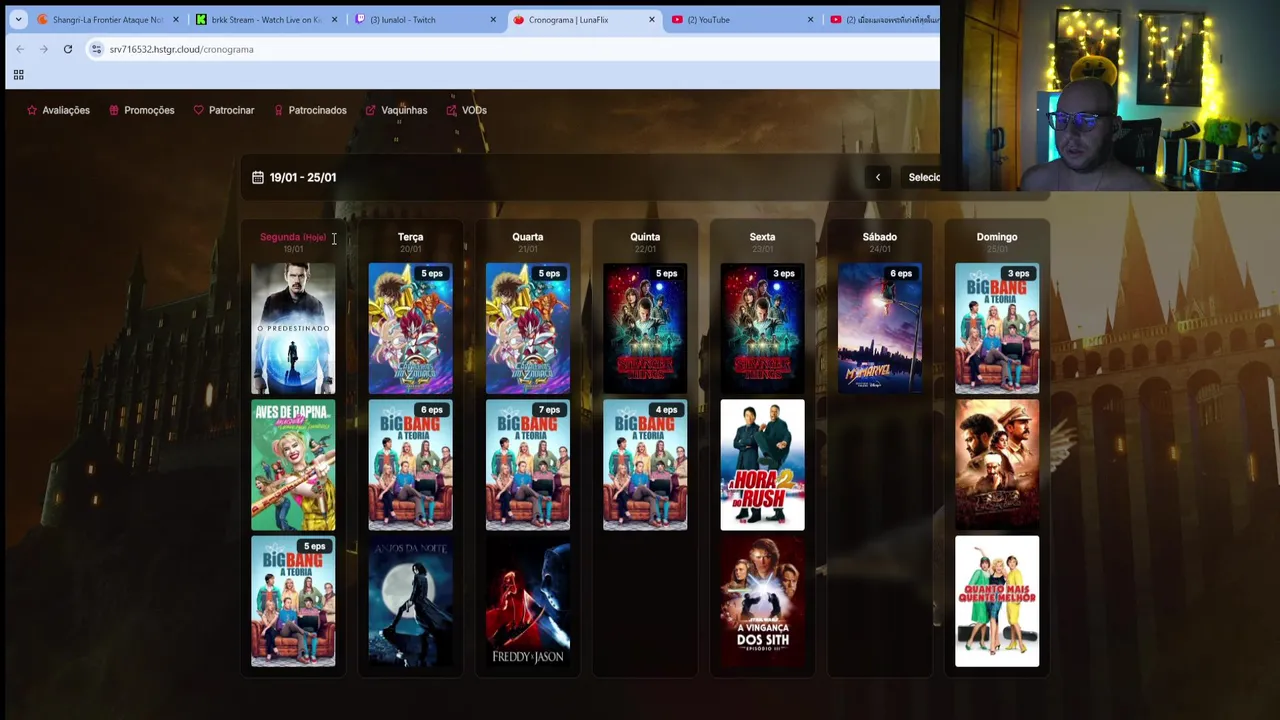Open Quinta's Big Bang A Teoria poster

[645, 465]
